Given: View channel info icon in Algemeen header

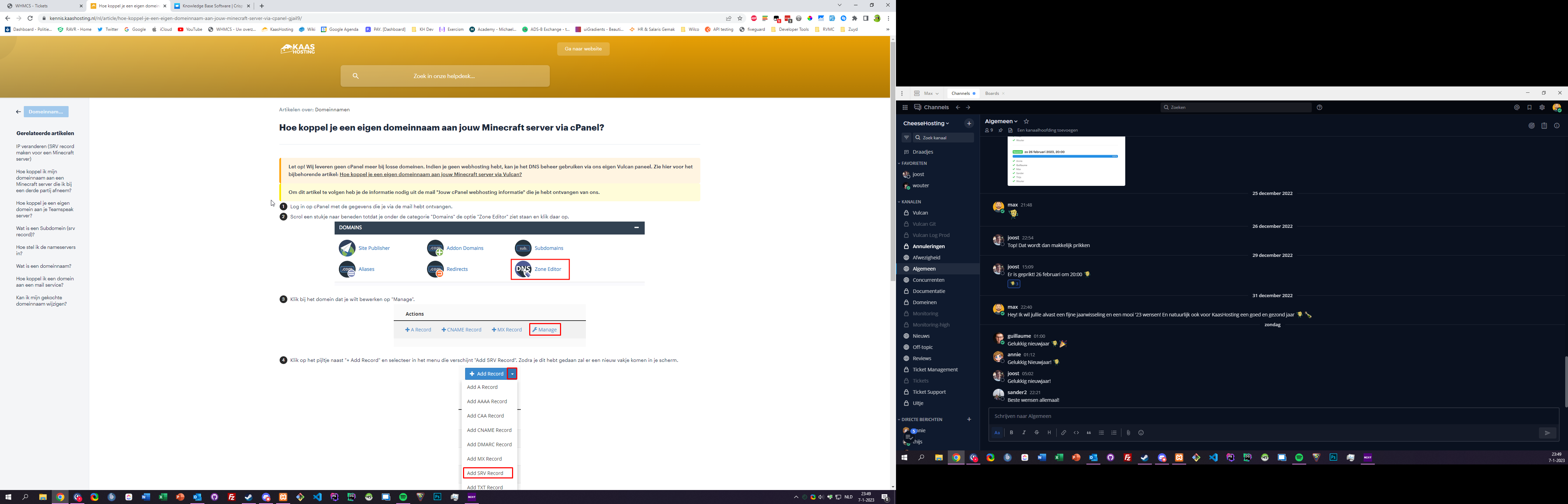Looking at the screenshot, I should coord(1556,126).
